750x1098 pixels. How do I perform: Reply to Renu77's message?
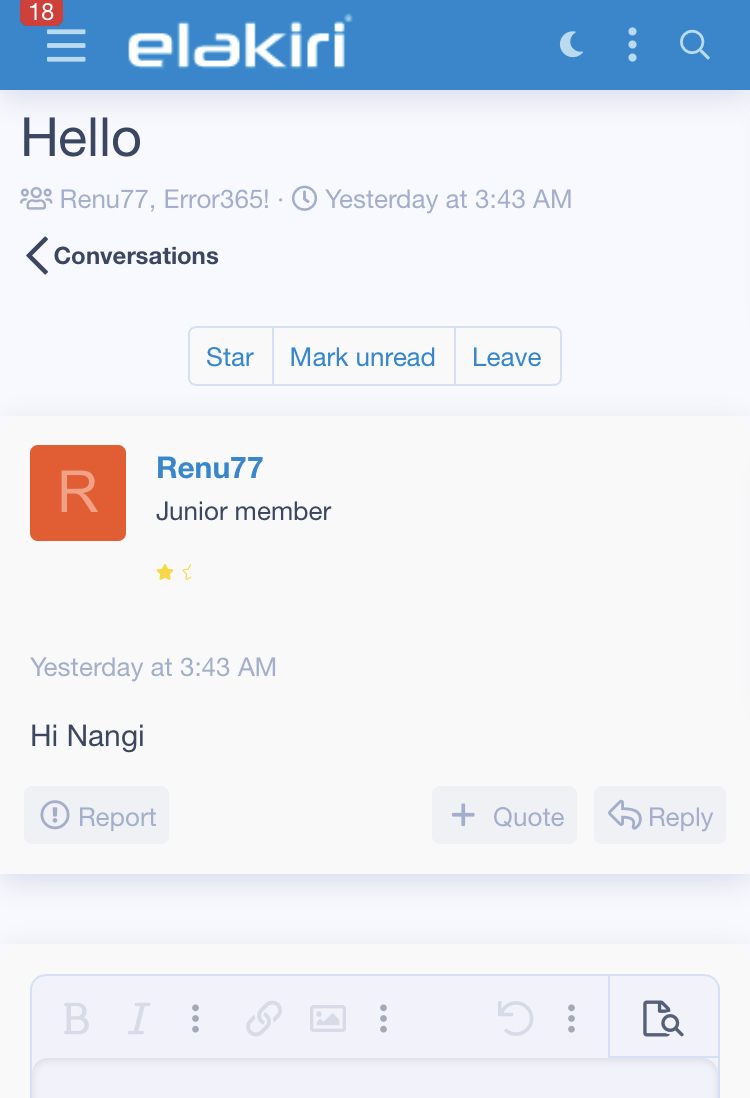click(660, 815)
